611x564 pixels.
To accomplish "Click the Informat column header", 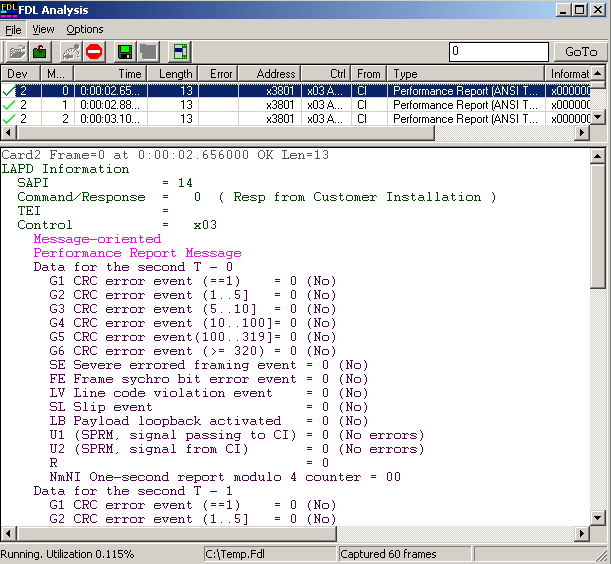I will point(568,74).
